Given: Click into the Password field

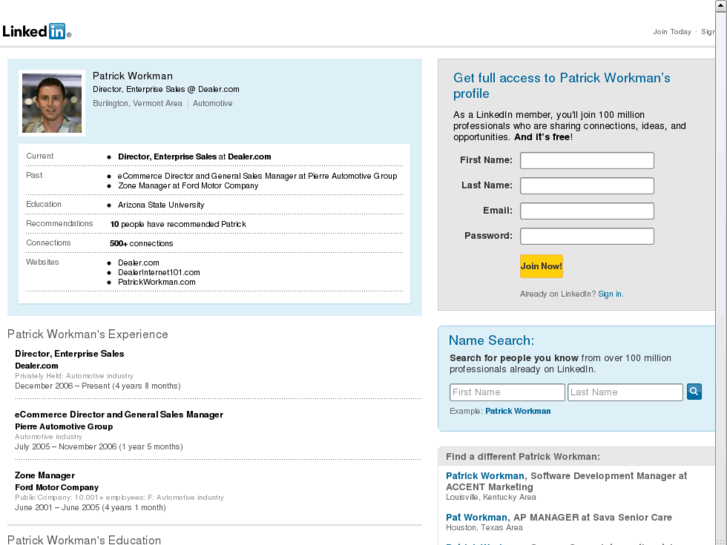Looking at the screenshot, I should (587, 236).
